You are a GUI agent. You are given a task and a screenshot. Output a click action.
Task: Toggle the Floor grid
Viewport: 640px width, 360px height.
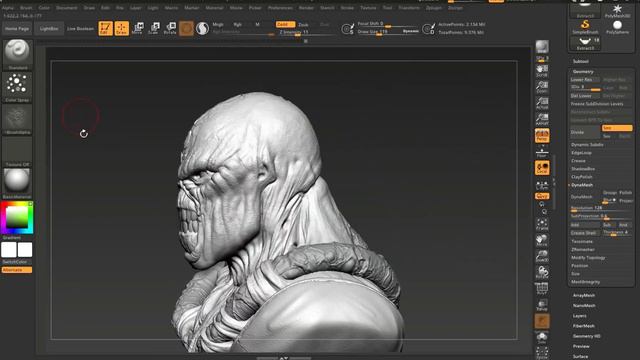pos(542,153)
